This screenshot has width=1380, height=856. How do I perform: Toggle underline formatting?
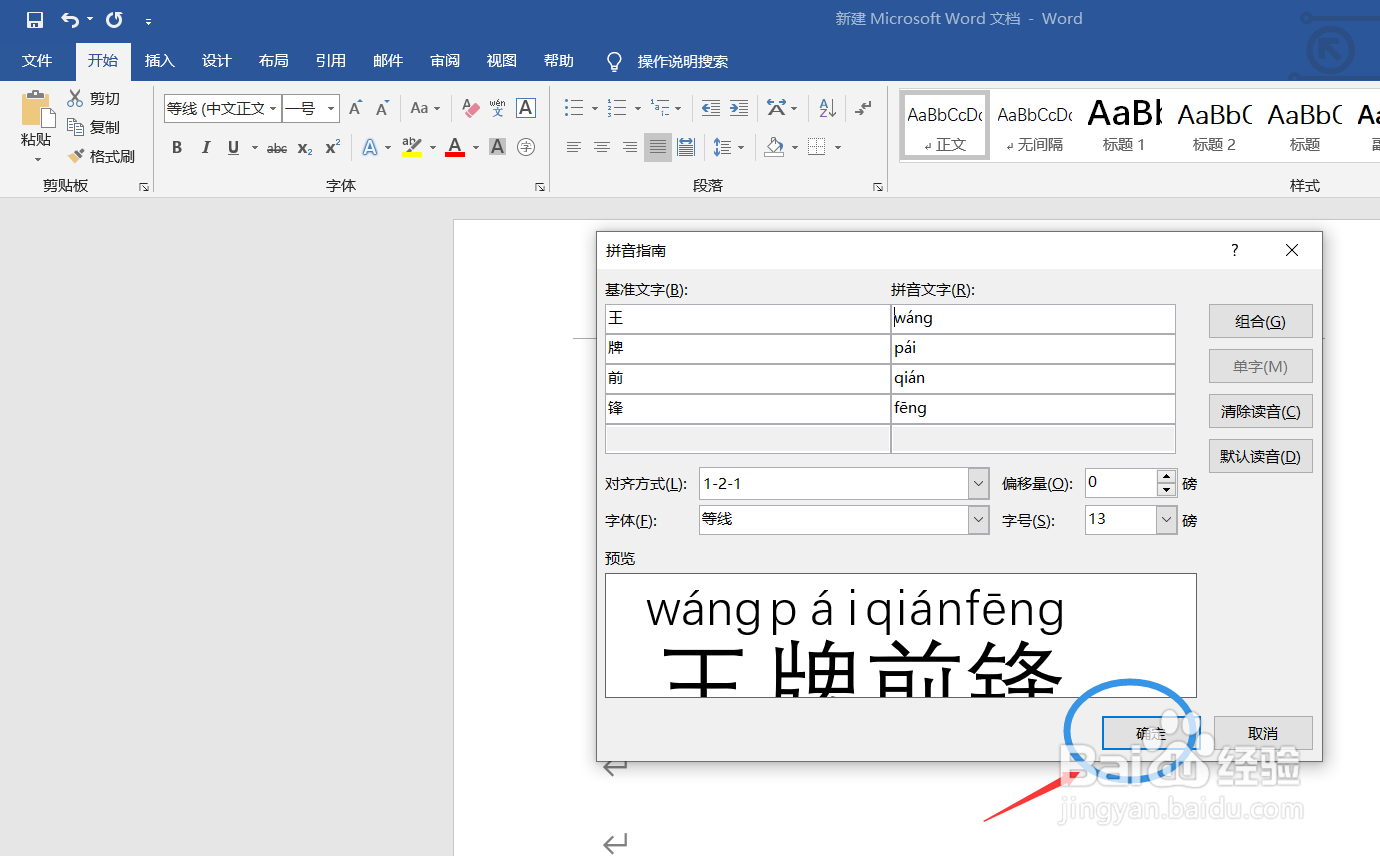pyautogui.click(x=233, y=148)
